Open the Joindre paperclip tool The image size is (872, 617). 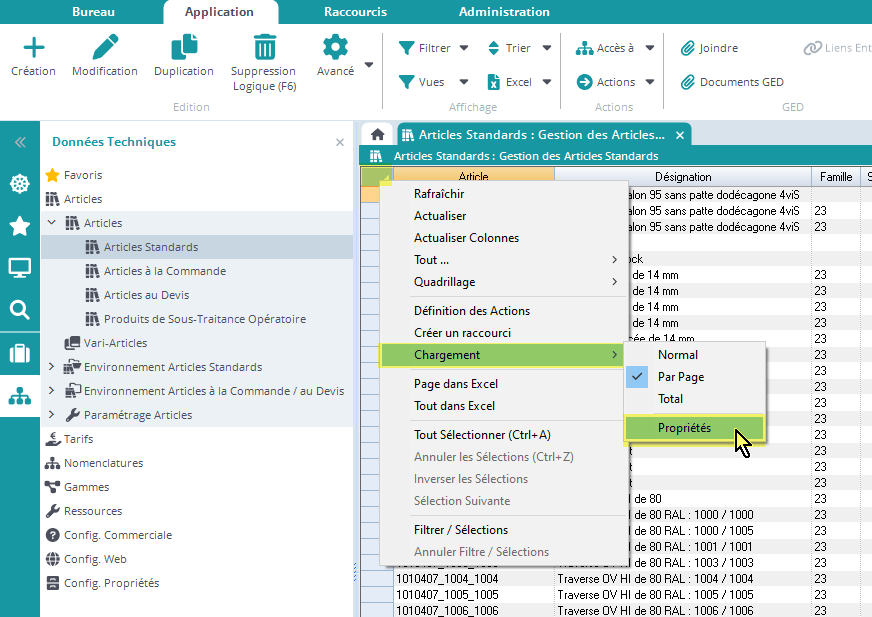[709, 48]
